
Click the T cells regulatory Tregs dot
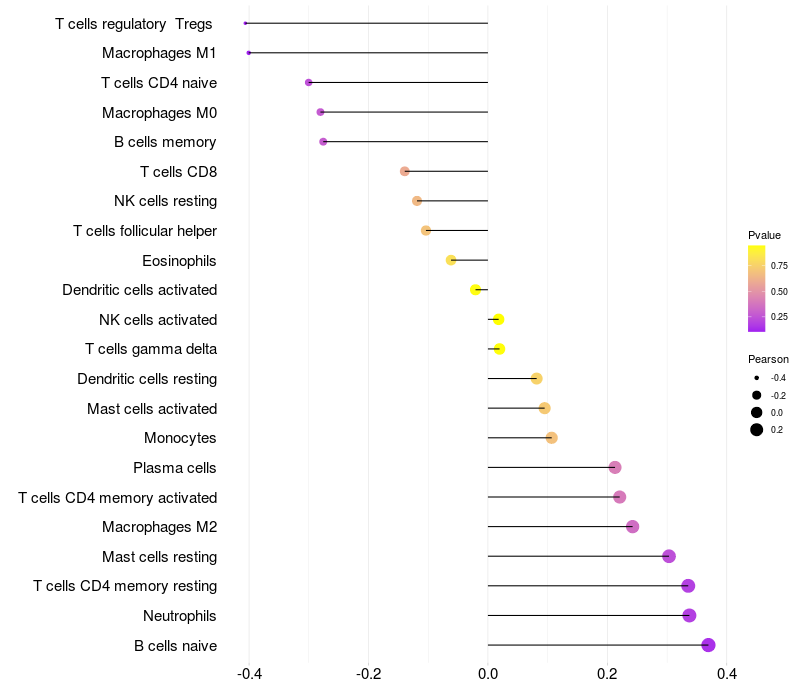coord(245,23)
